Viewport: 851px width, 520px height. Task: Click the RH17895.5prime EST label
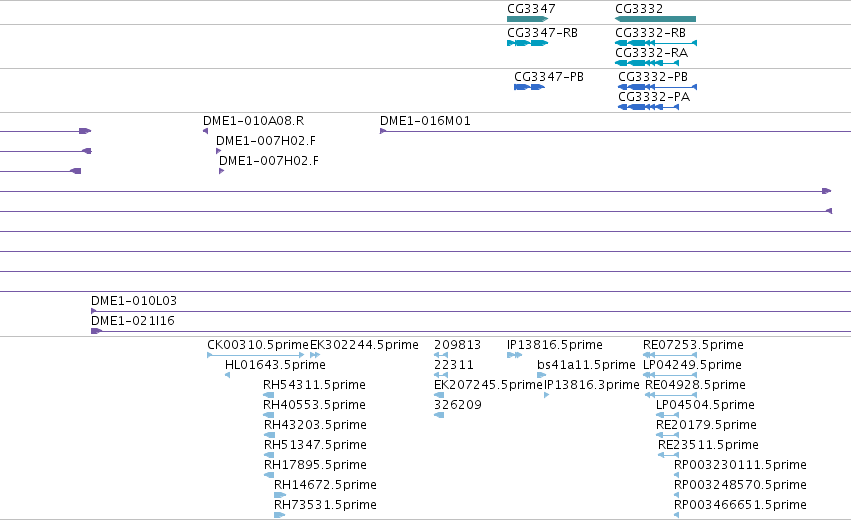click(315, 465)
